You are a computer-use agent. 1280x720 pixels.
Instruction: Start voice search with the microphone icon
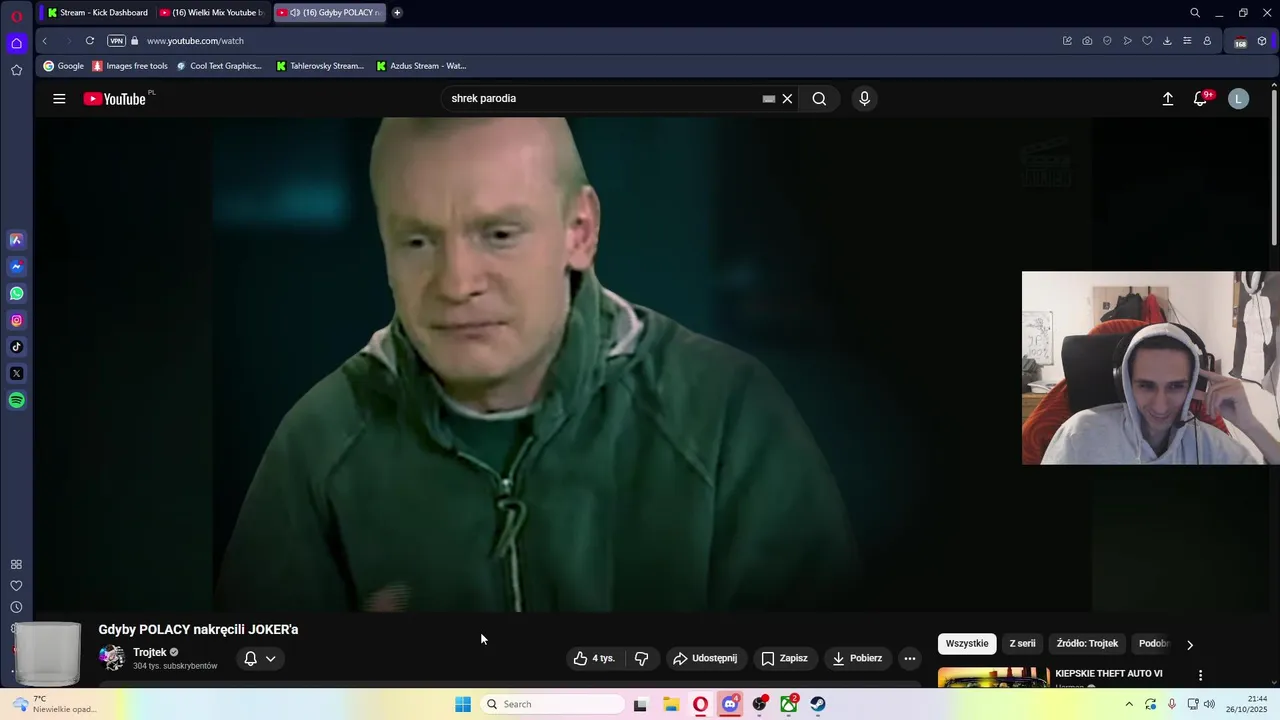pyautogui.click(x=865, y=98)
